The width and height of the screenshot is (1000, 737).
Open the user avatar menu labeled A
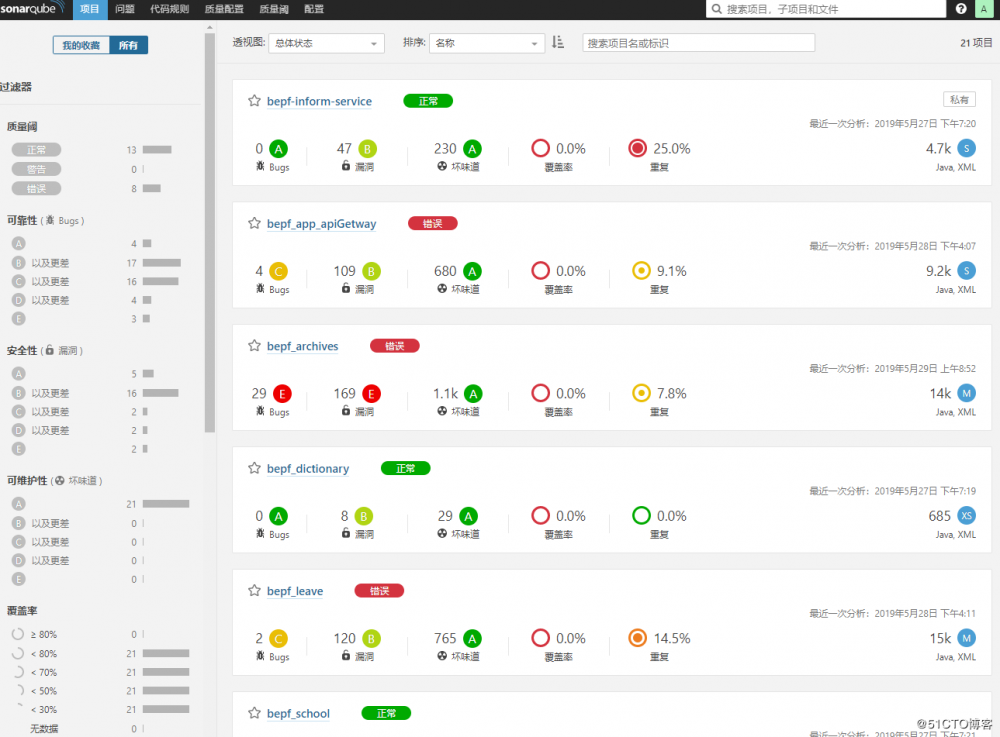[984, 8]
